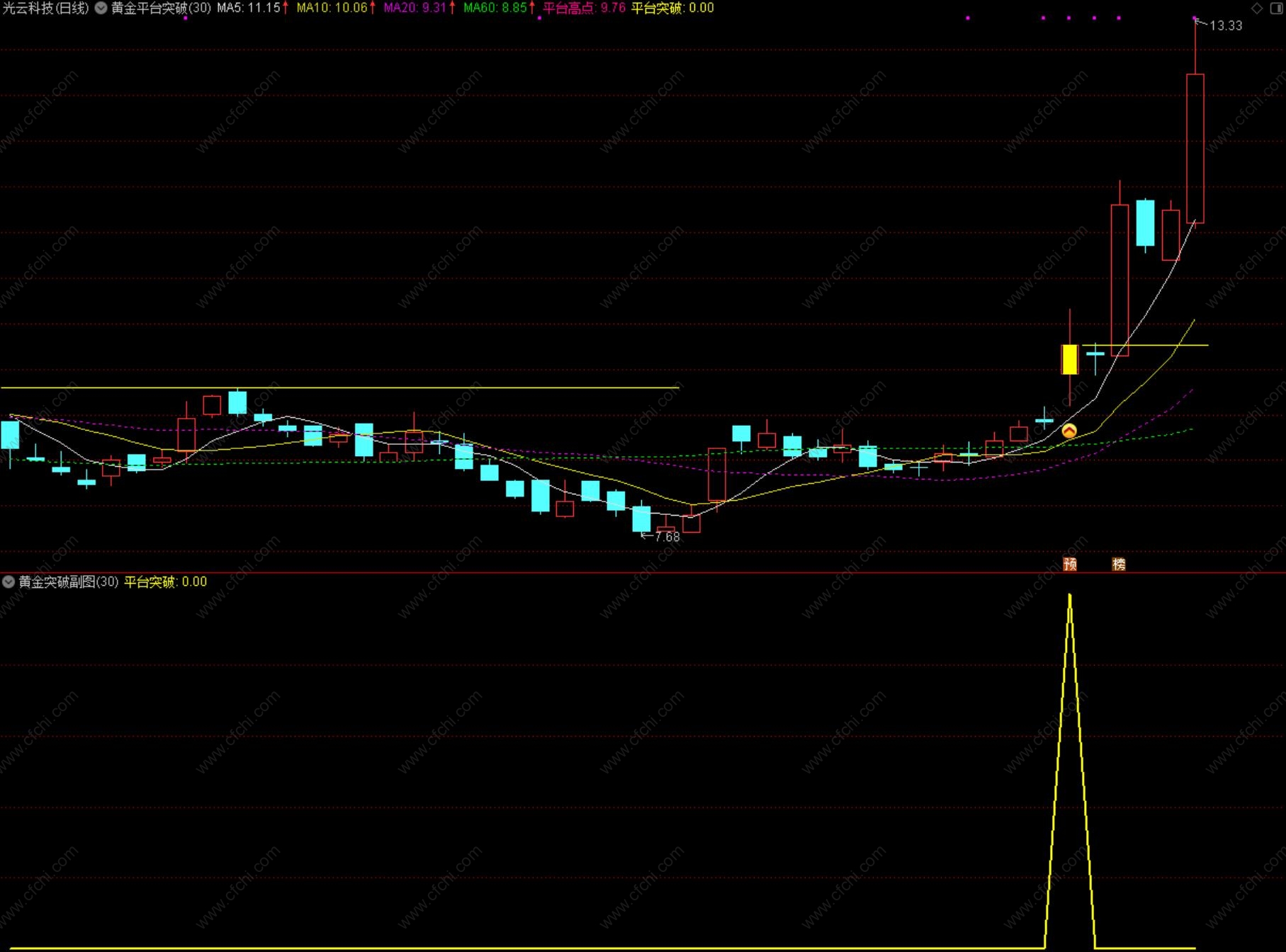Select the yellow filled breakout candle

pos(1069,359)
